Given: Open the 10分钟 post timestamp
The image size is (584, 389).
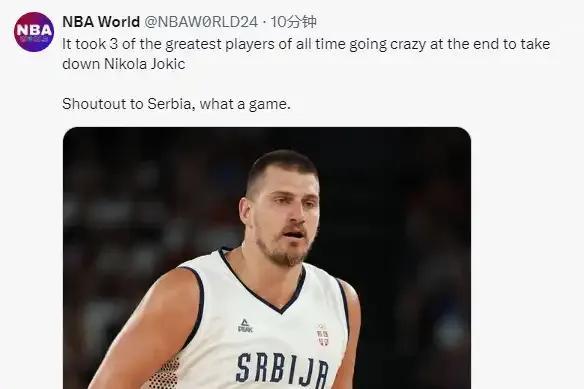Looking at the screenshot, I should click(x=293, y=22).
